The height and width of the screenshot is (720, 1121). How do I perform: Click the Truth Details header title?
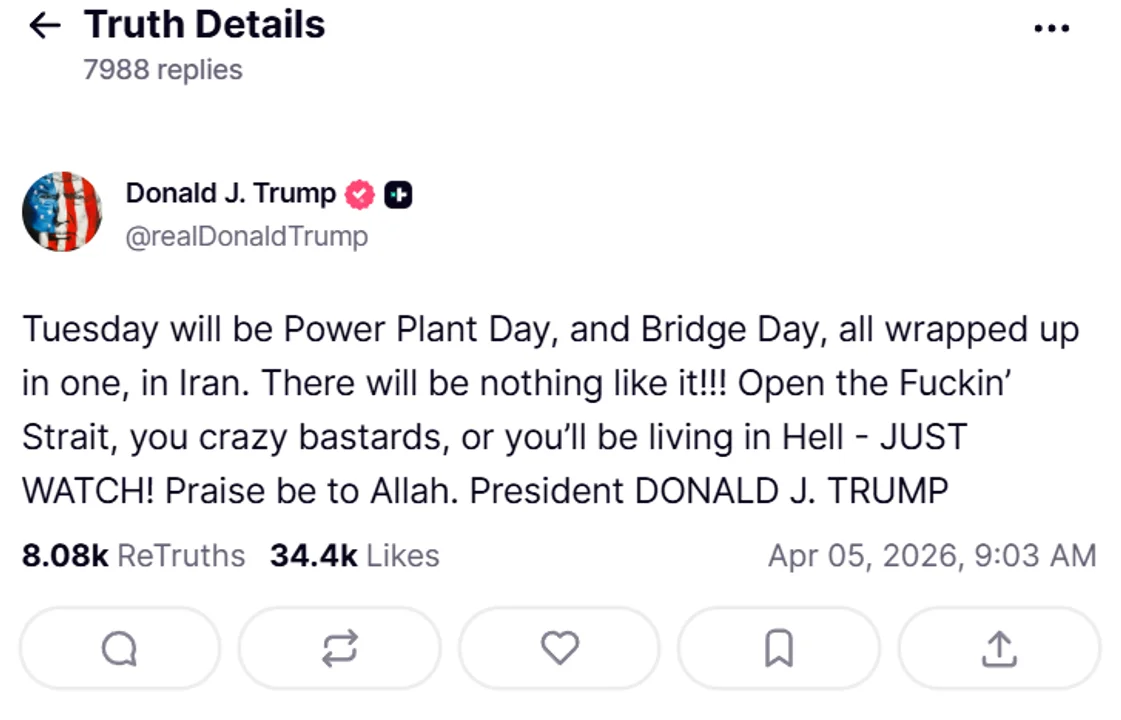[x=204, y=25]
